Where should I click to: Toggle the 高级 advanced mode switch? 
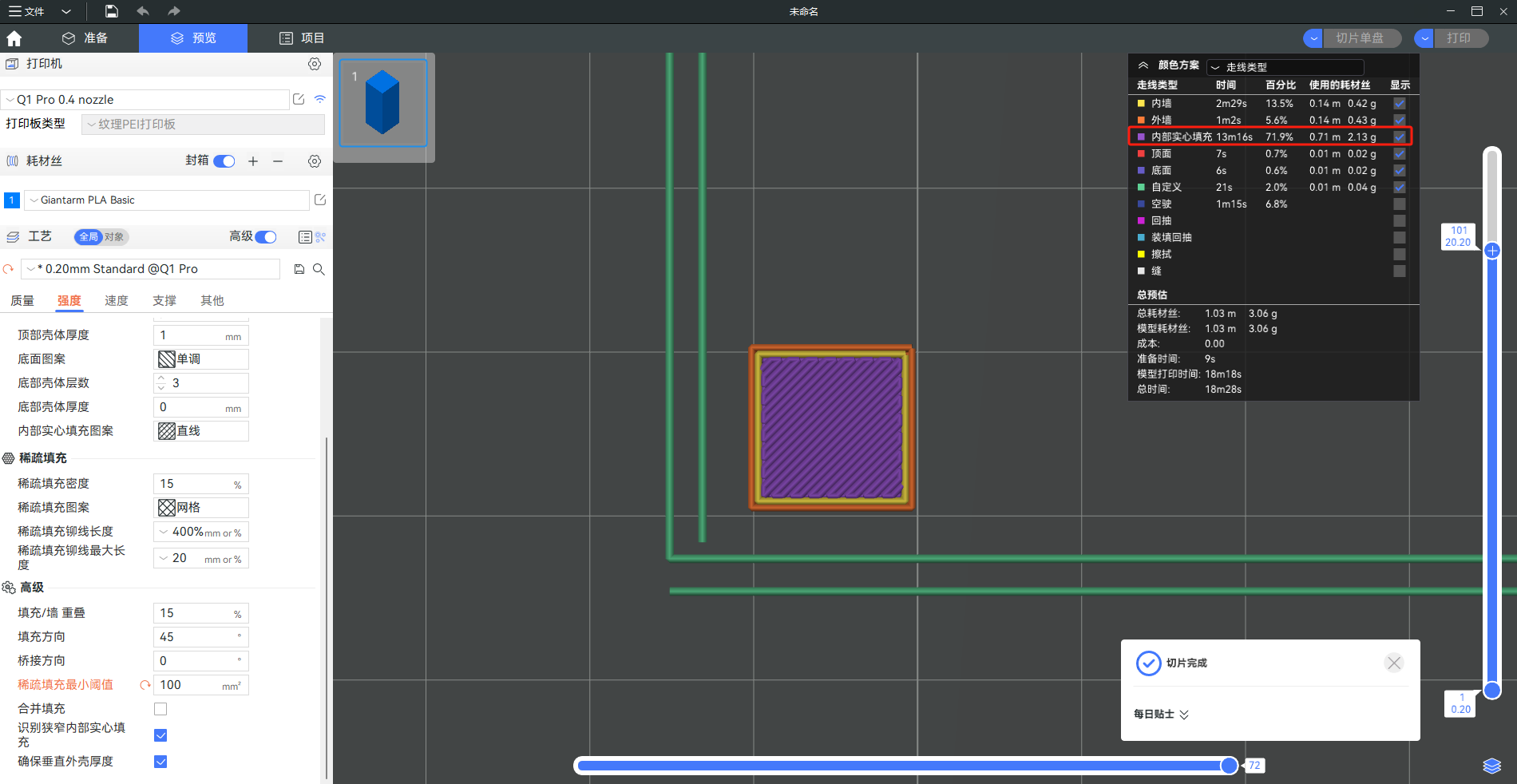click(266, 237)
